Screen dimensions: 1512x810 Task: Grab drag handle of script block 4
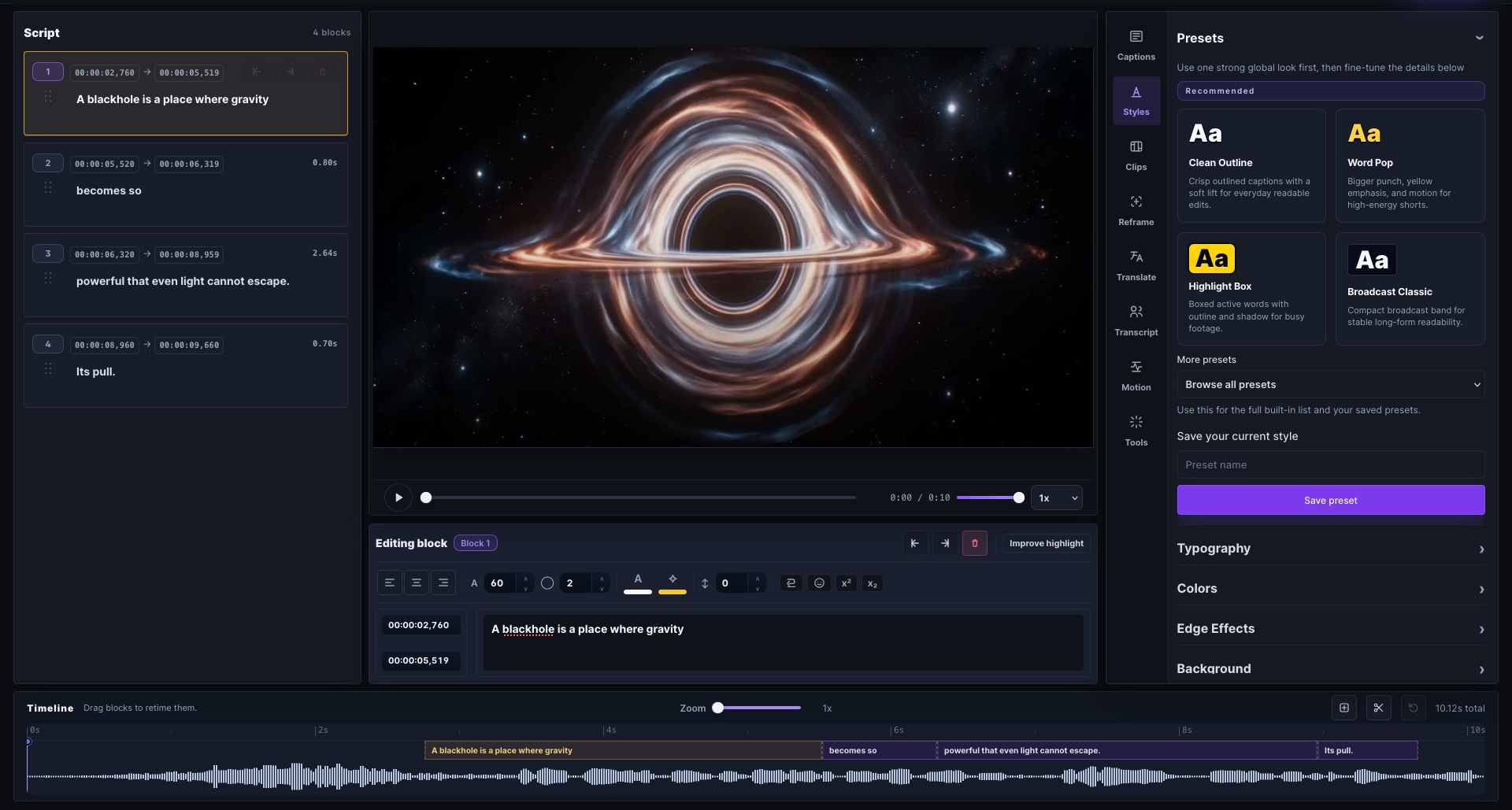click(x=48, y=368)
